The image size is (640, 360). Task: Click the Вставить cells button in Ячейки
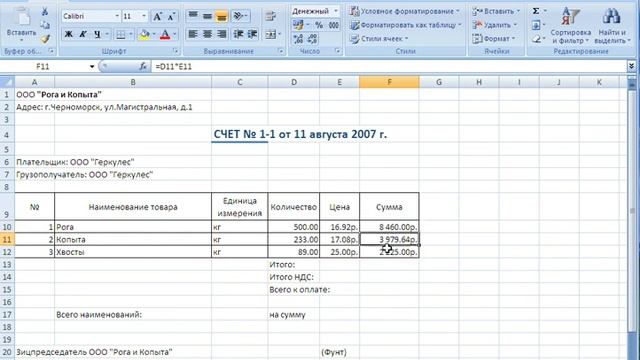click(x=496, y=11)
